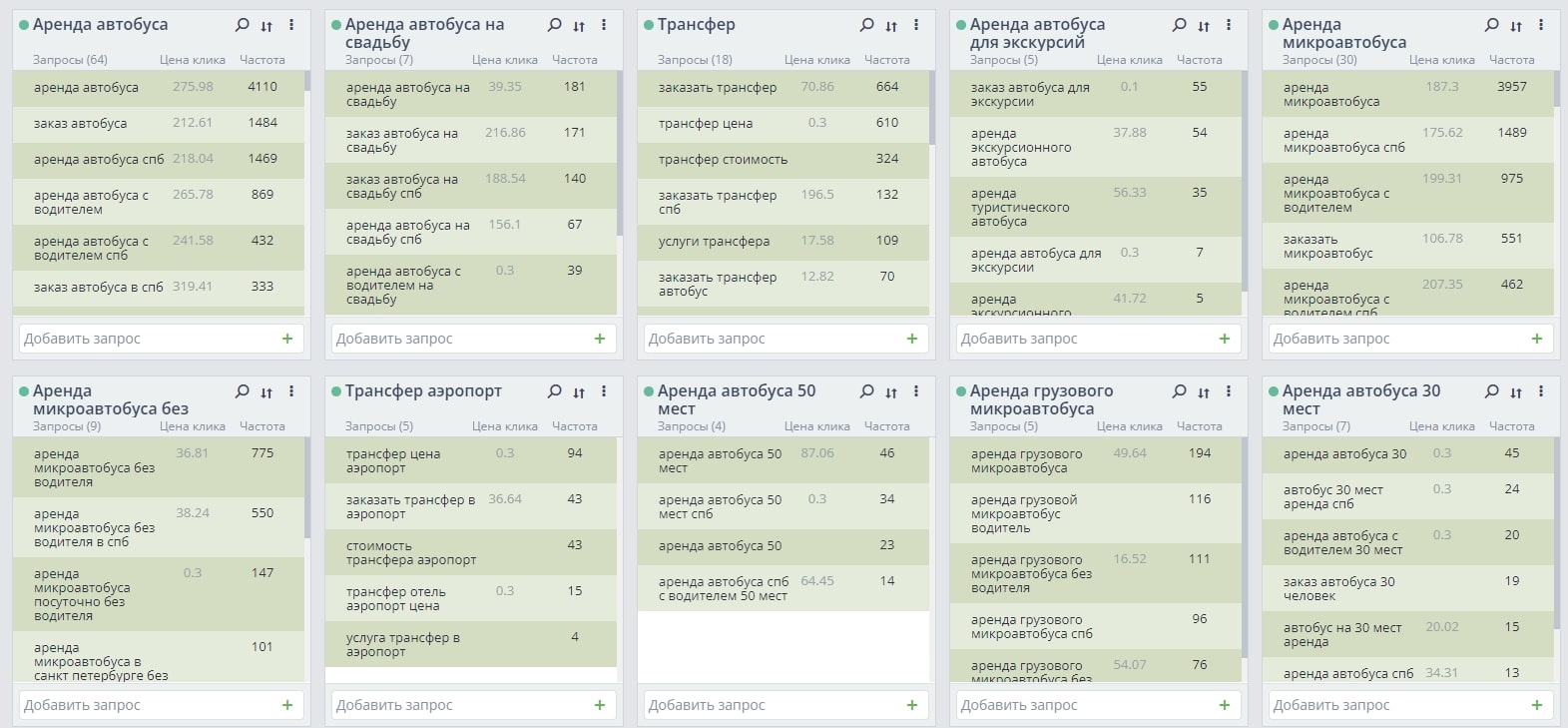Click sort icon in Аренда микроавтобуса без card
1568x728 pixels.
click(x=266, y=392)
